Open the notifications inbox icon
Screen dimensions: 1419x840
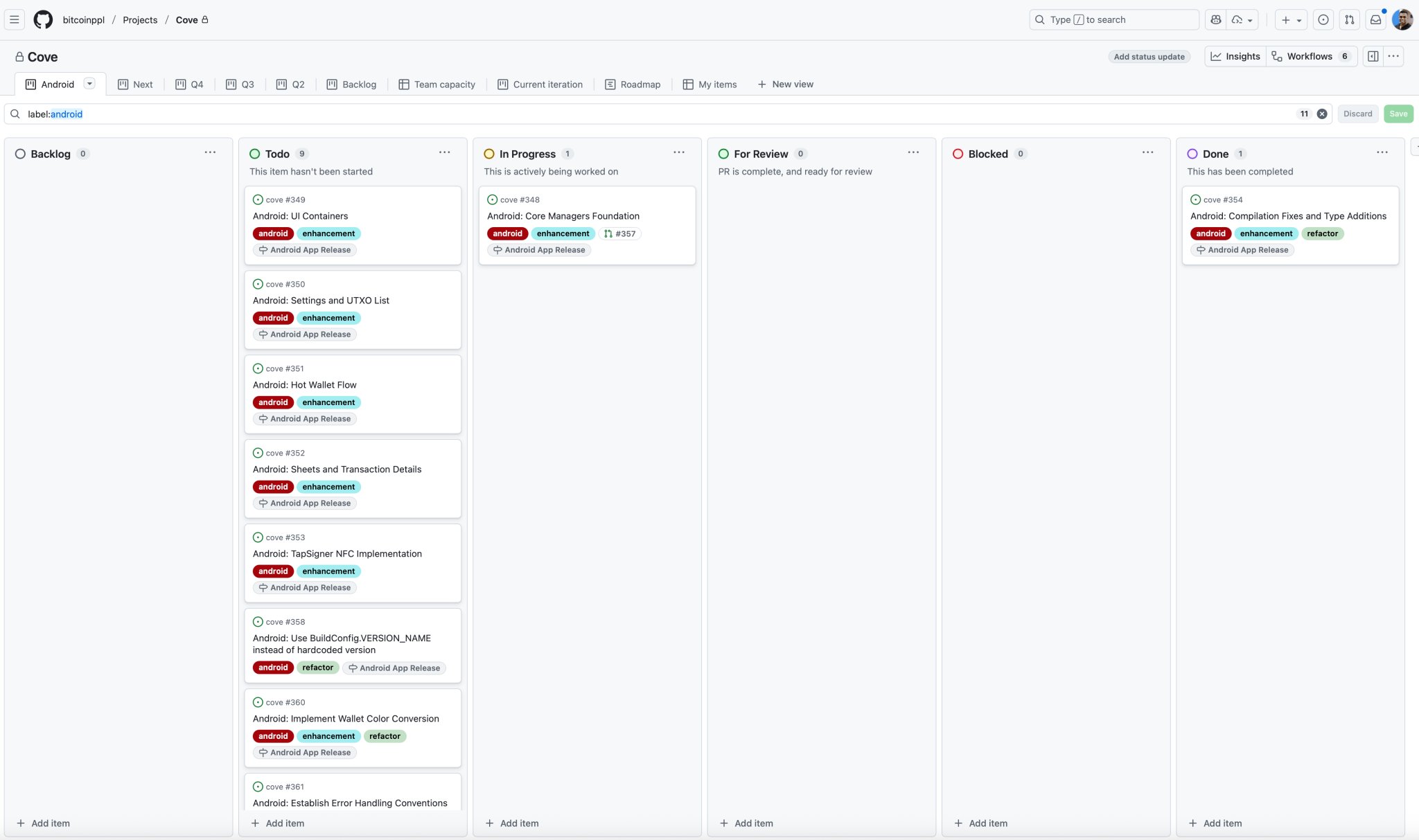tap(1375, 19)
